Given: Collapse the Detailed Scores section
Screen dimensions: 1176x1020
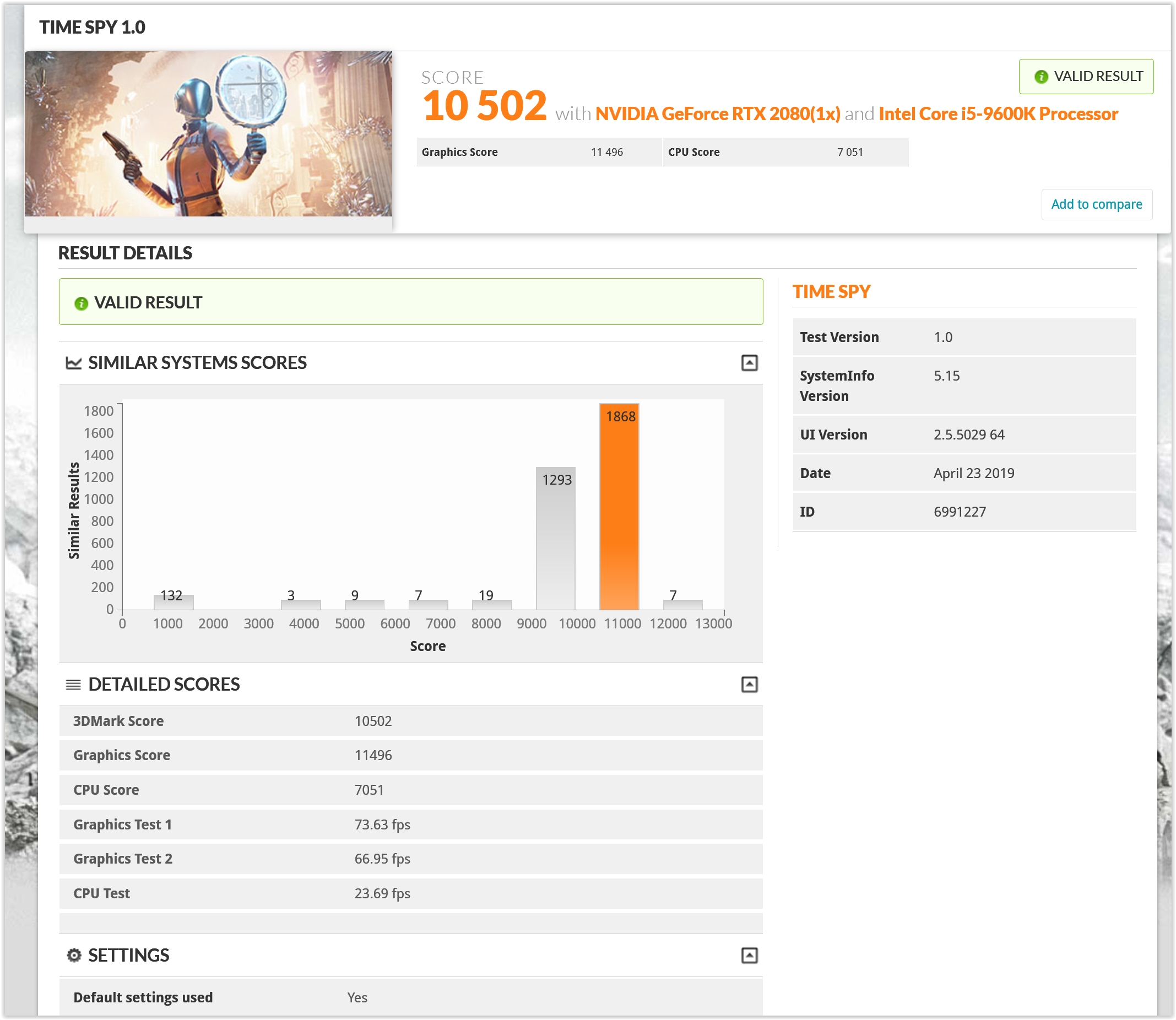Looking at the screenshot, I should coord(749,684).
